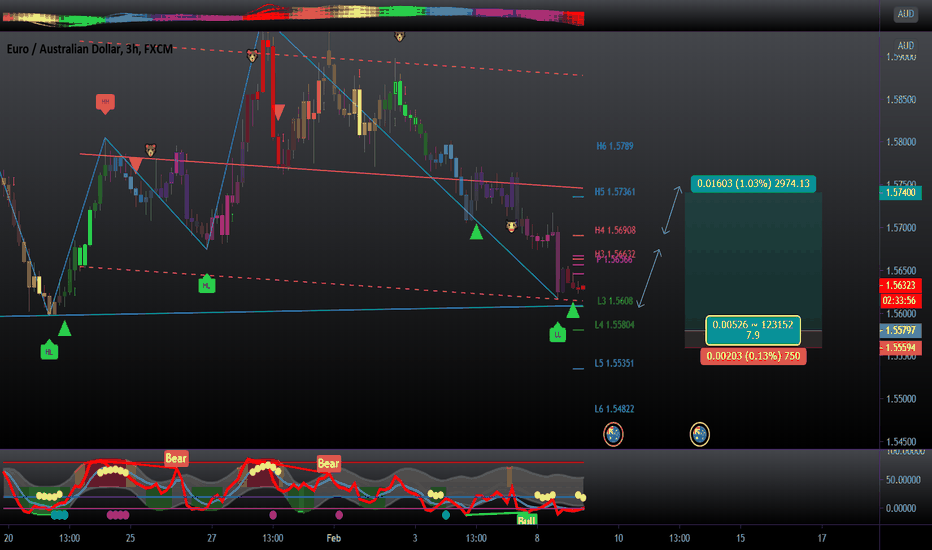Click the 1.55797 entry price tag on scale
This screenshot has height=550, width=932.
900,330
